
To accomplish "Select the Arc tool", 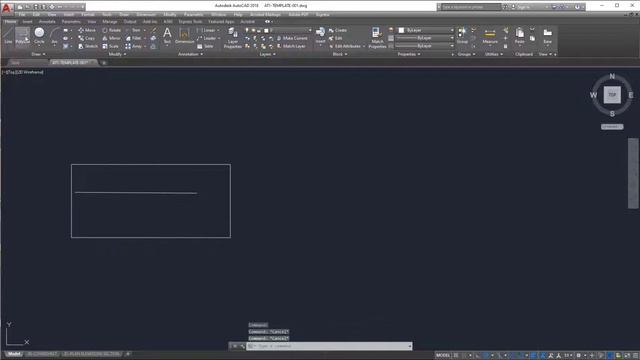I will 54,36.
